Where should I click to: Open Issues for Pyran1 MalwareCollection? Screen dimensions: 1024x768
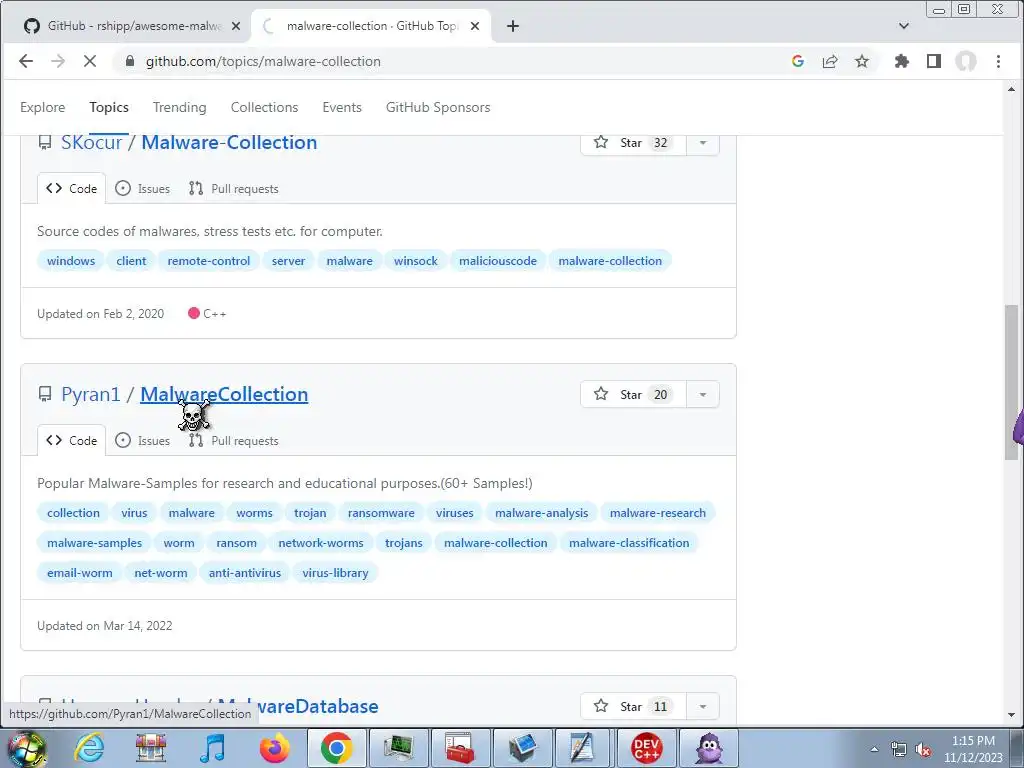point(142,440)
